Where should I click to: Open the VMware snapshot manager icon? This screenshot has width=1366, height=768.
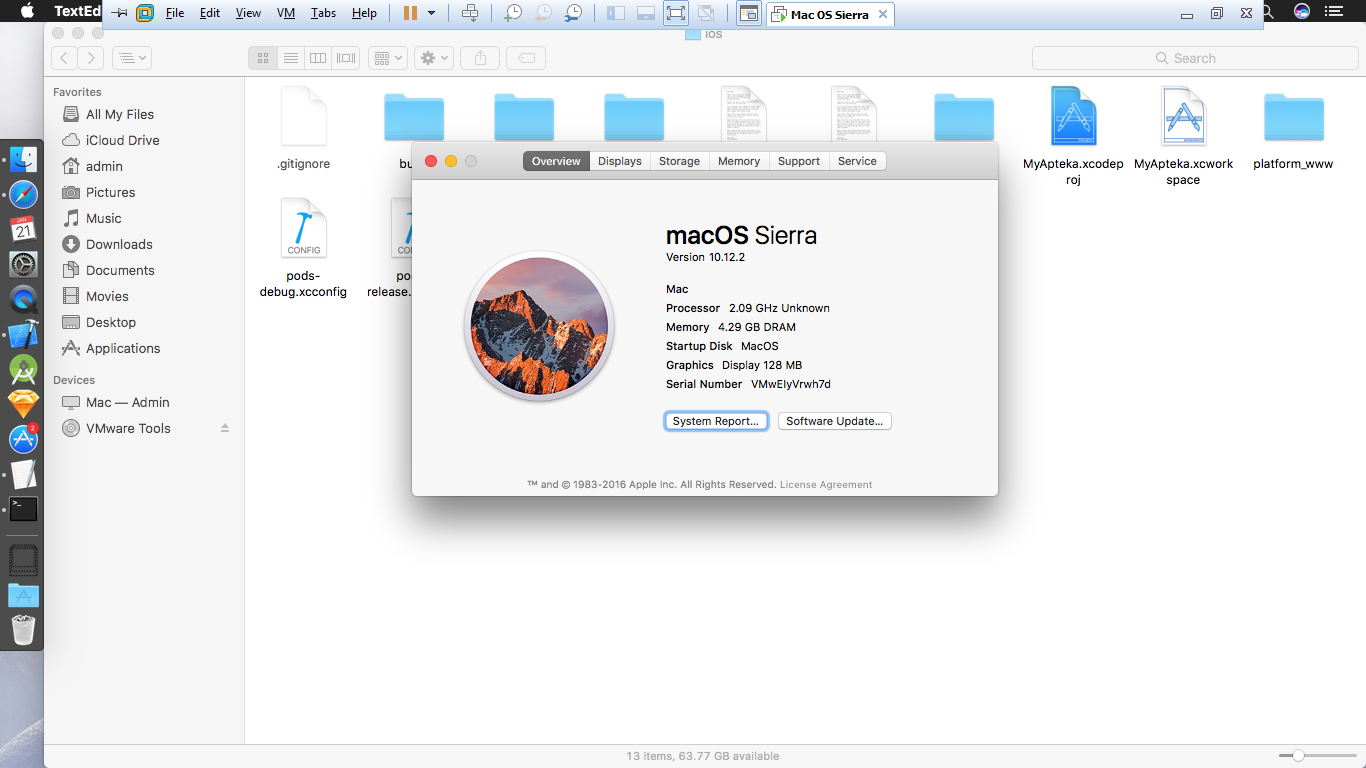(573, 13)
